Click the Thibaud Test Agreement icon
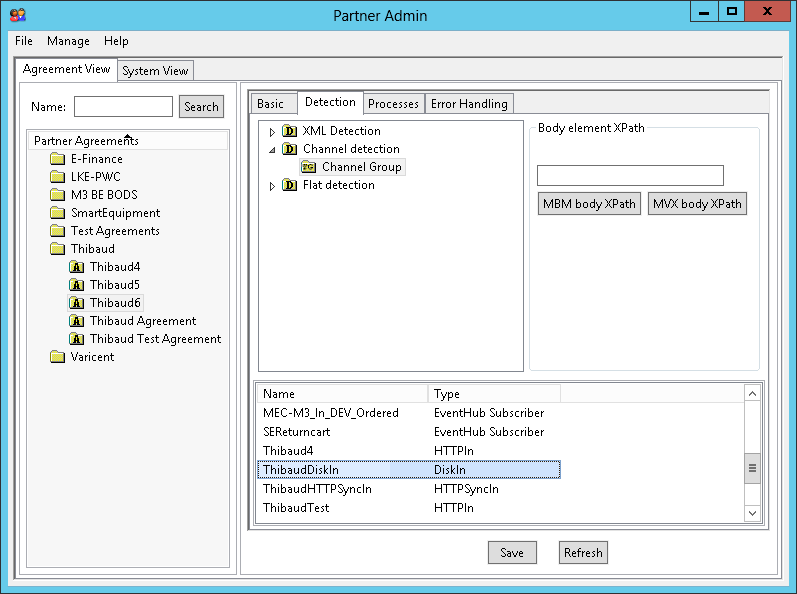797x594 pixels. pos(77,339)
